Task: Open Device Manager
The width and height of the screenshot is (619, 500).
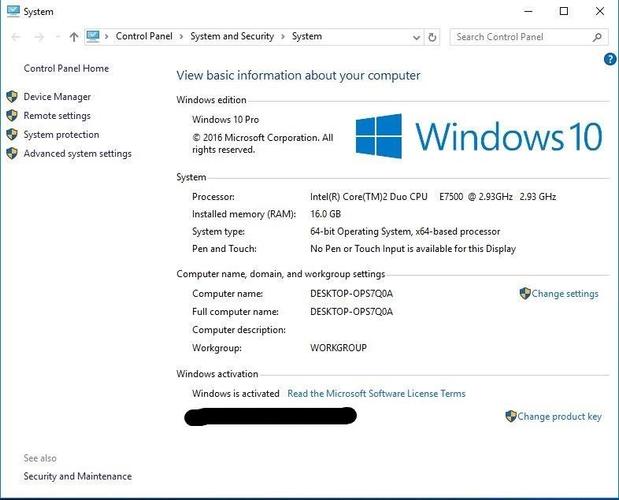Action: (57, 97)
